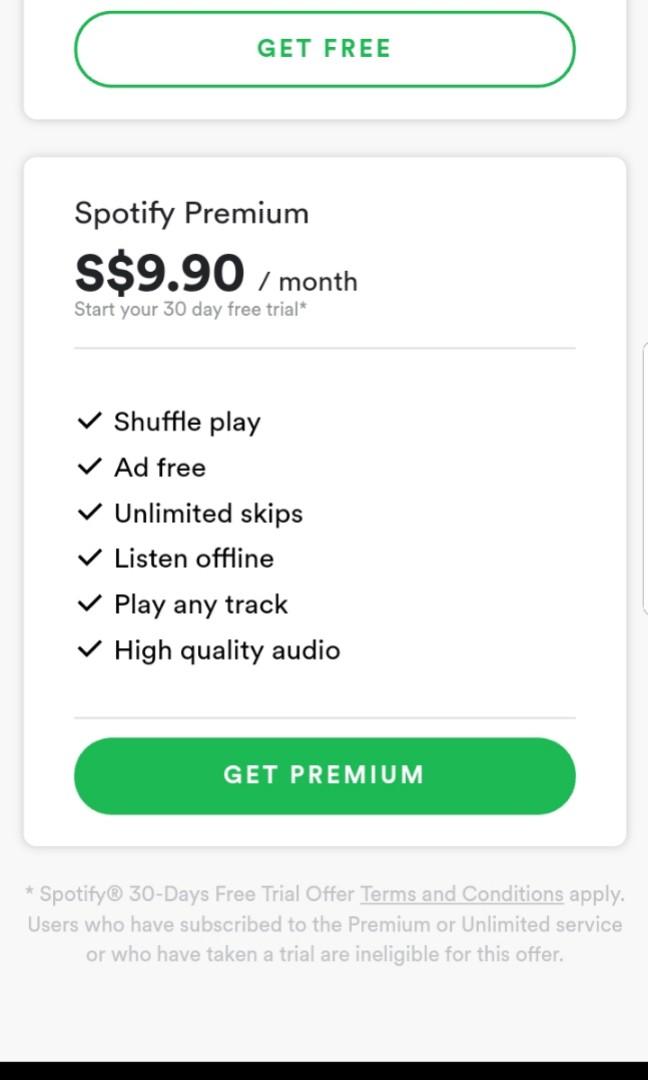Tap the Start your 30 day free trial text

[x=190, y=309]
